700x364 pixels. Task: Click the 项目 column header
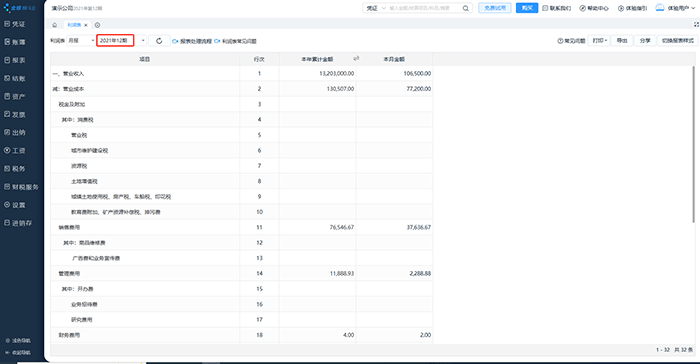145,59
